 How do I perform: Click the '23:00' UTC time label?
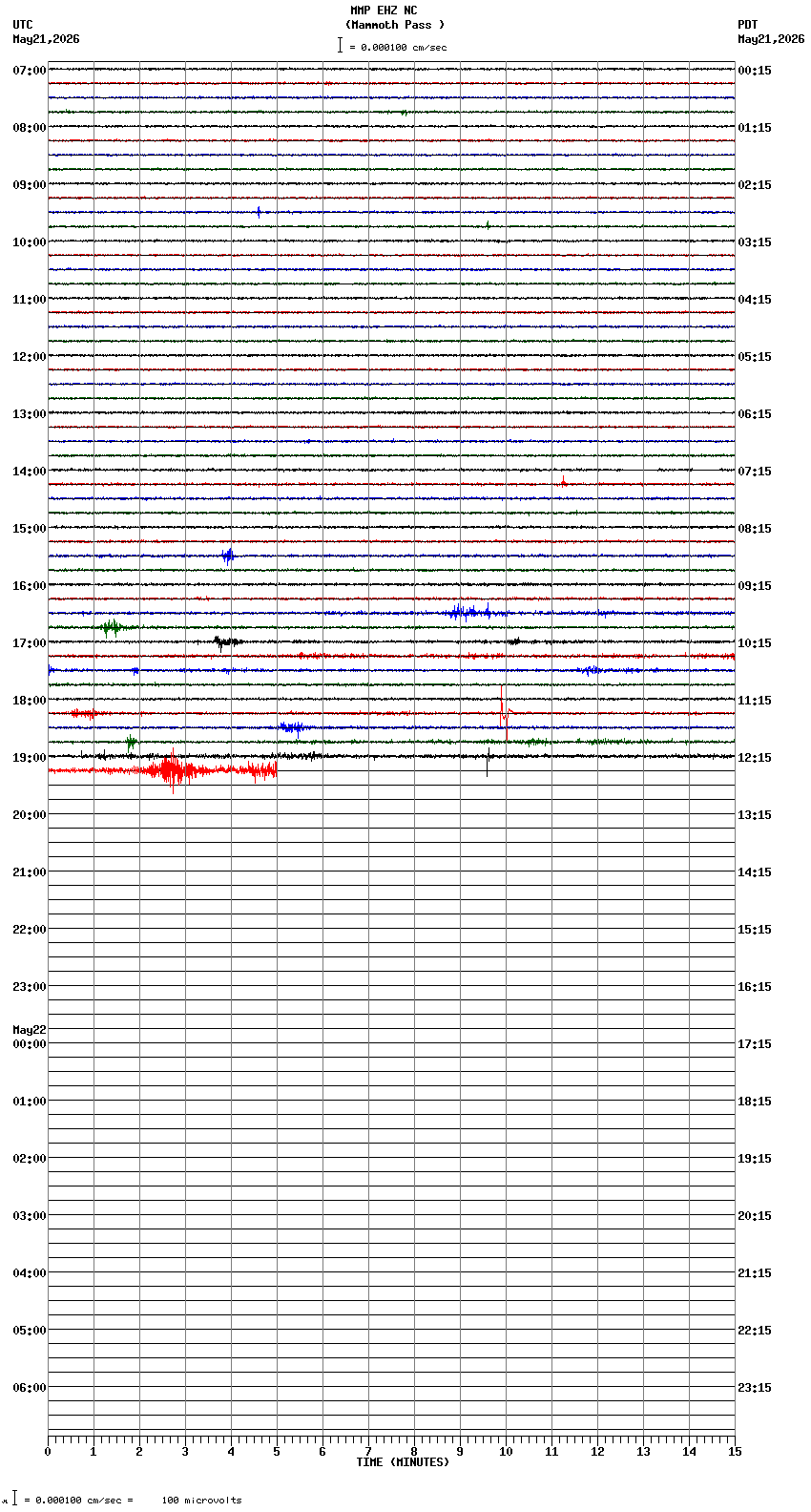coord(30,987)
